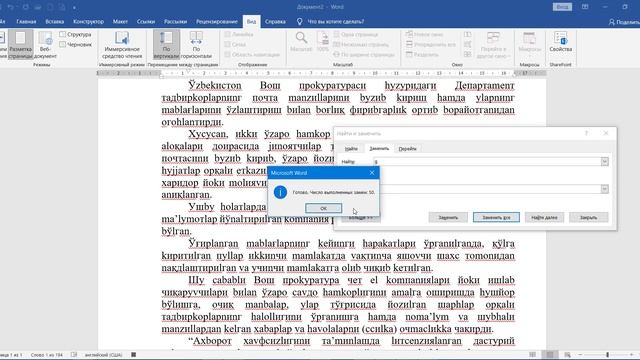Open the ribbon display options icon
The image size is (640, 360).
pyautogui.click(x=585, y=7)
